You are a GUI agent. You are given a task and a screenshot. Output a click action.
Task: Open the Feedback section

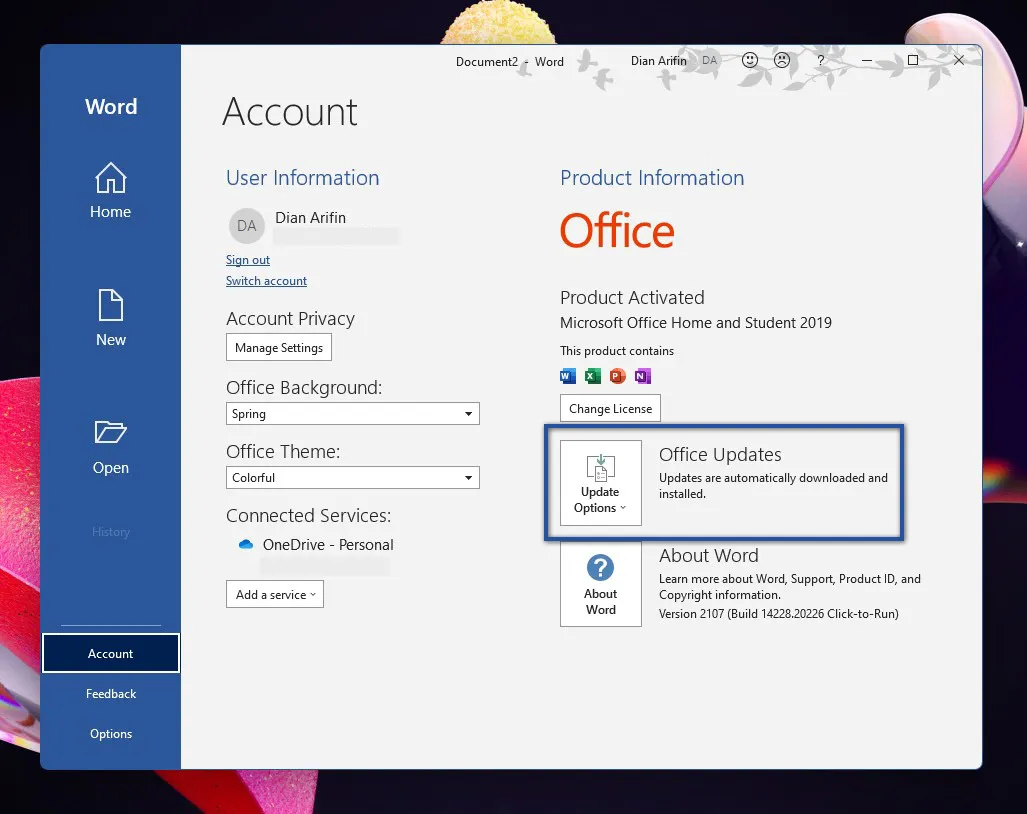tap(110, 694)
